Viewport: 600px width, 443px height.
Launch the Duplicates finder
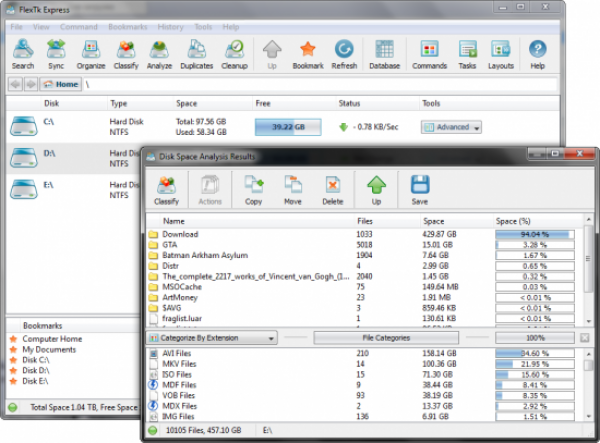coord(198,53)
